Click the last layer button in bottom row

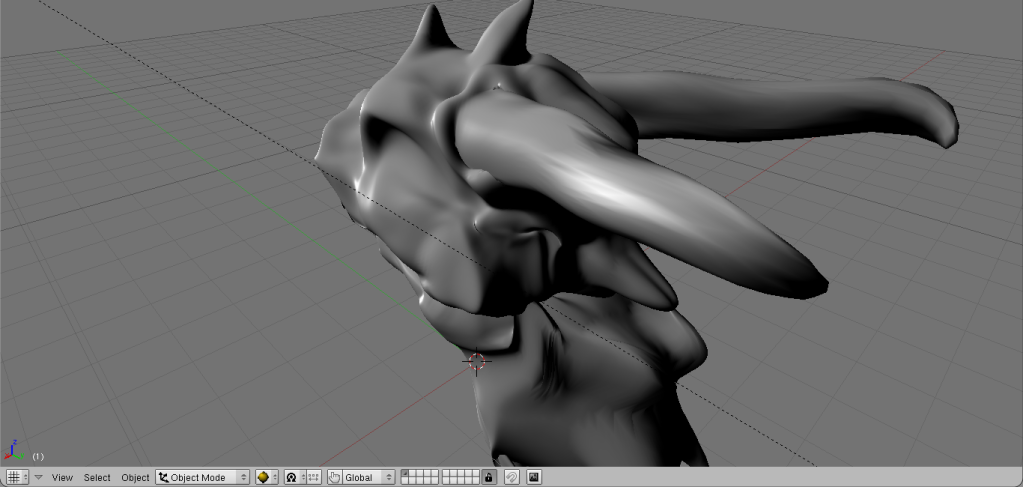pyautogui.click(x=475, y=482)
